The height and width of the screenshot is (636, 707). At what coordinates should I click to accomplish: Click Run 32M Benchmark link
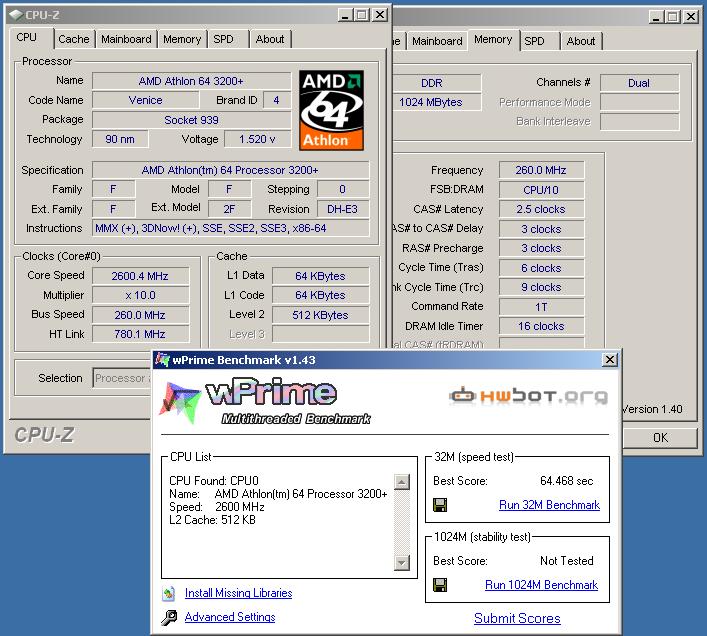[x=550, y=505]
